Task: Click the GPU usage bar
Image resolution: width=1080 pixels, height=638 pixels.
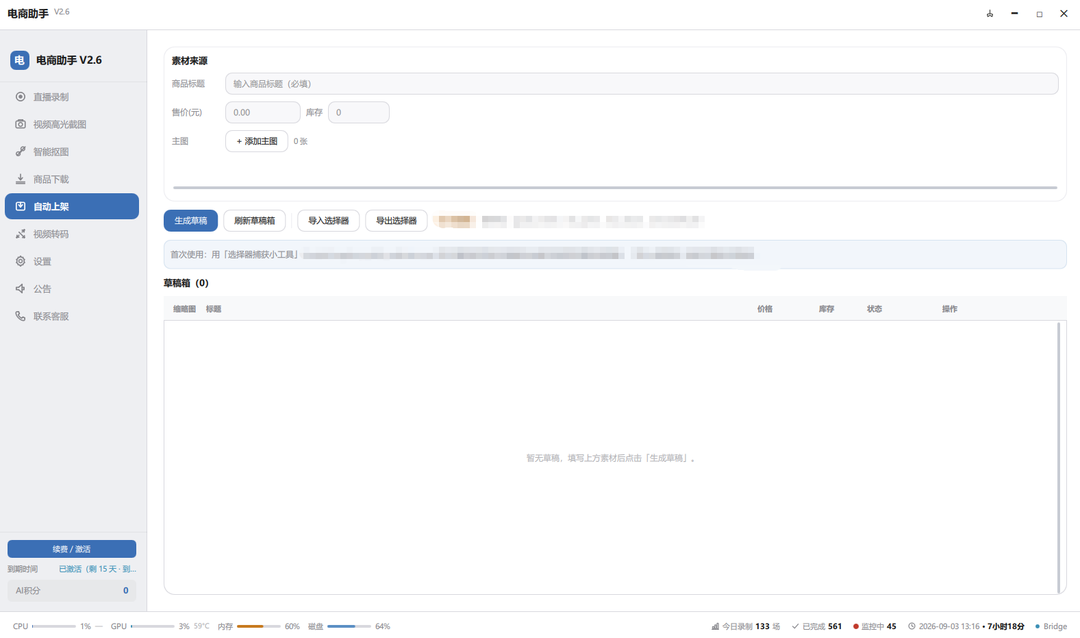Action: point(152,626)
